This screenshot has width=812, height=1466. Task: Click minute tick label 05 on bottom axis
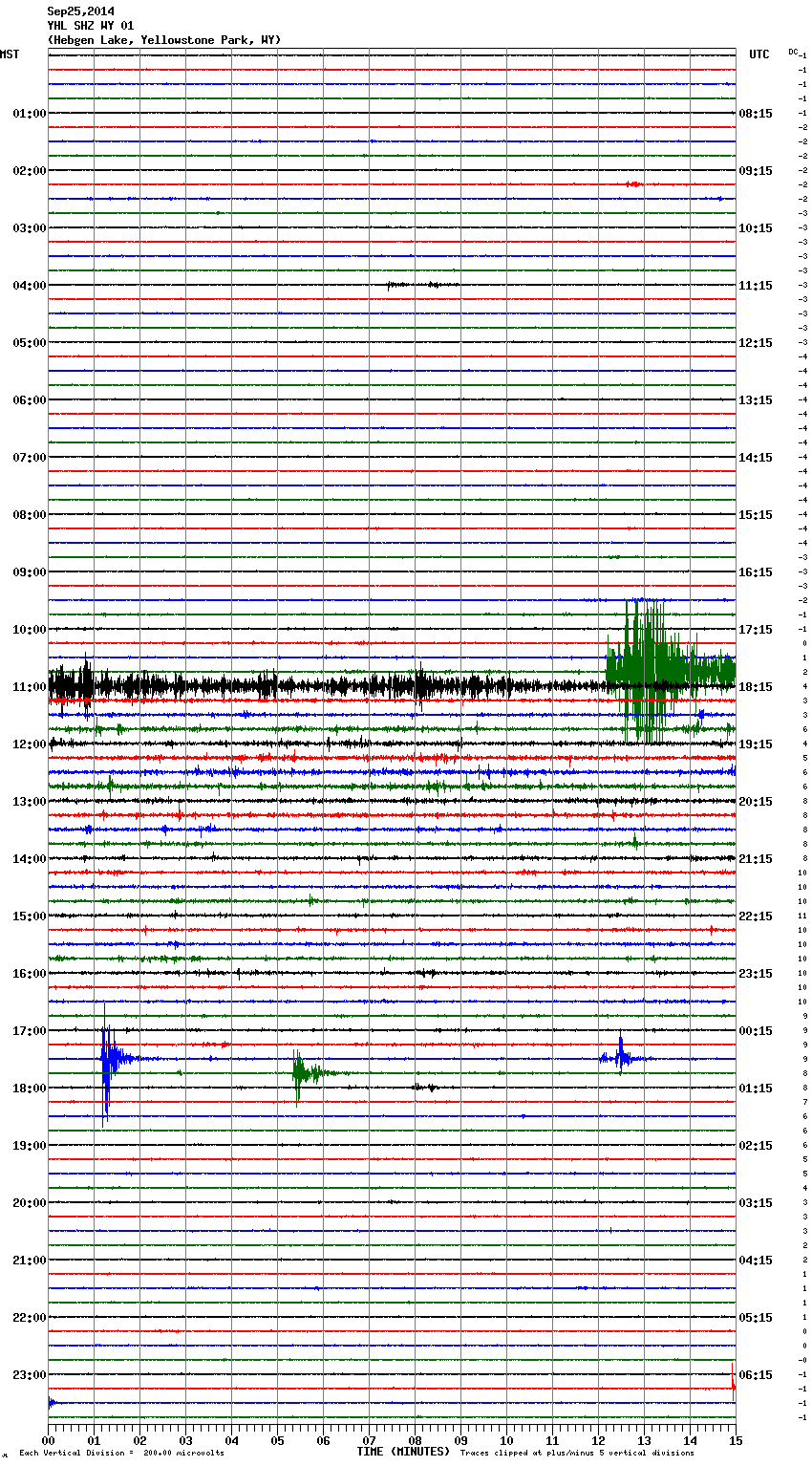pos(278,1440)
